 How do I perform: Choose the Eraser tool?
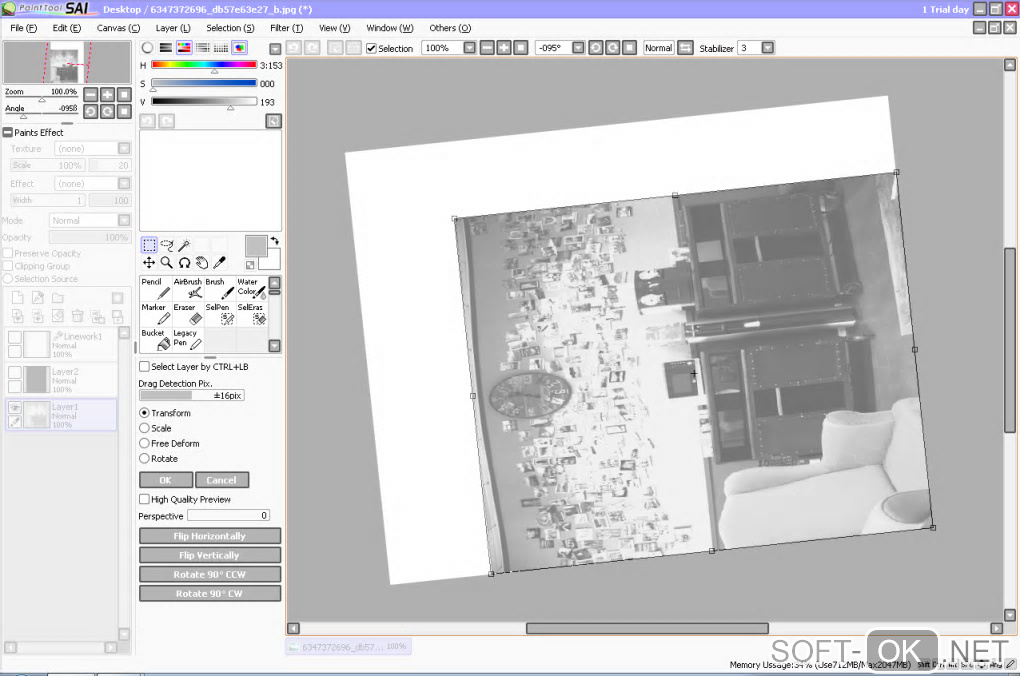pyautogui.click(x=188, y=314)
